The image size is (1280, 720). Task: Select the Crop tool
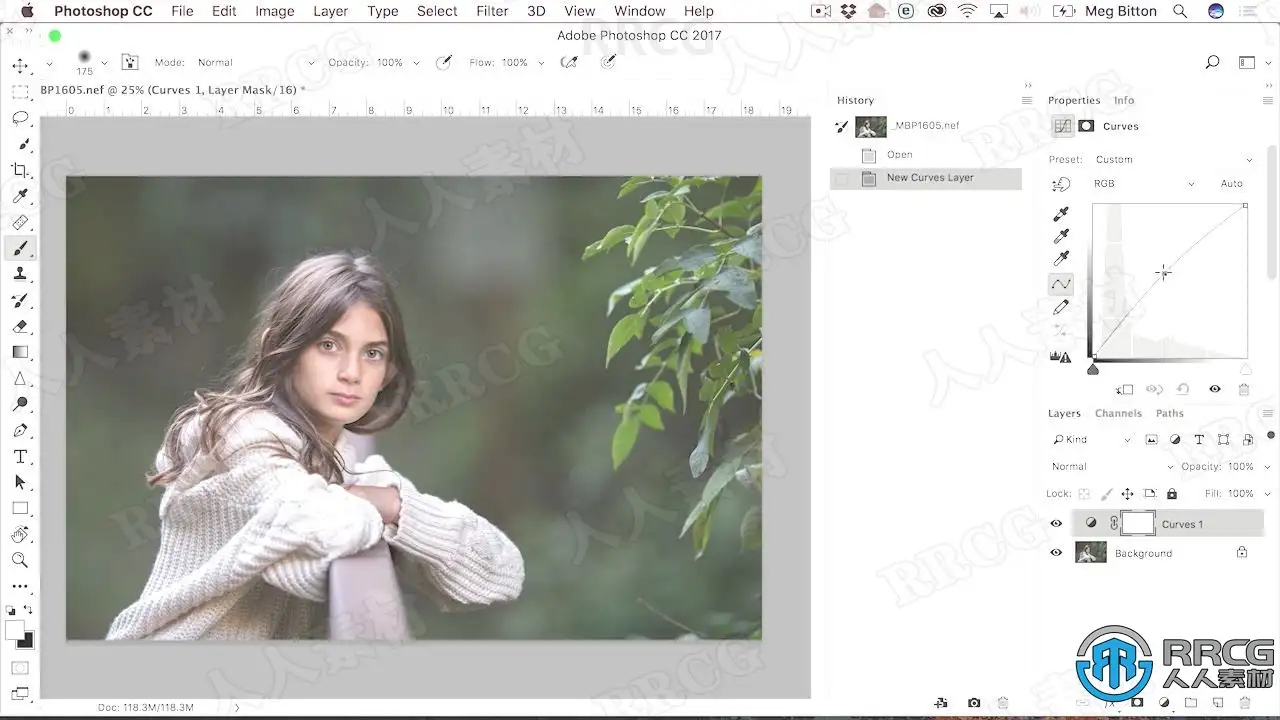coord(20,170)
